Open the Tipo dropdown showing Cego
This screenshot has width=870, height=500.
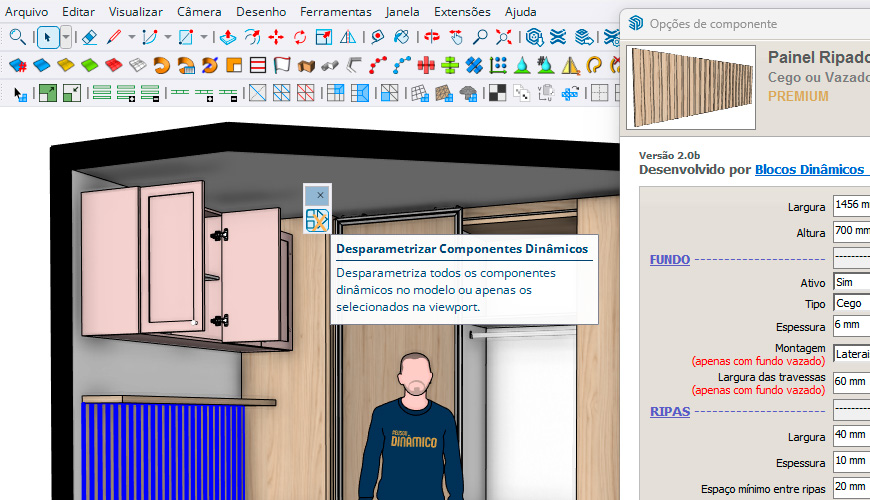click(850, 303)
